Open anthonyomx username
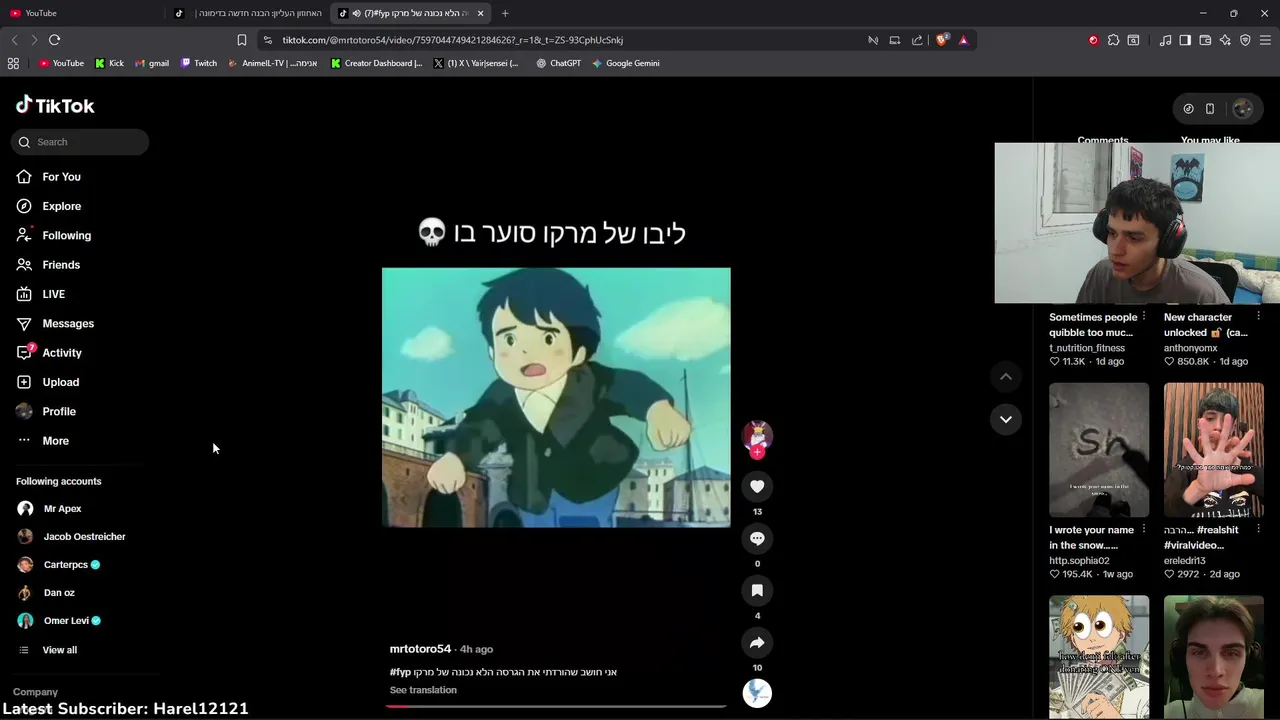The height and width of the screenshot is (720, 1280). tap(1191, 348)
